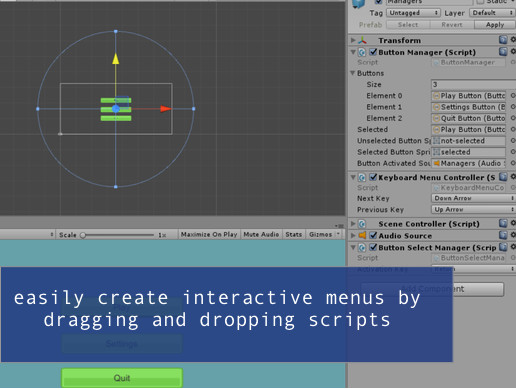Click object picker circle for Element 0

(x=513, y=96)
